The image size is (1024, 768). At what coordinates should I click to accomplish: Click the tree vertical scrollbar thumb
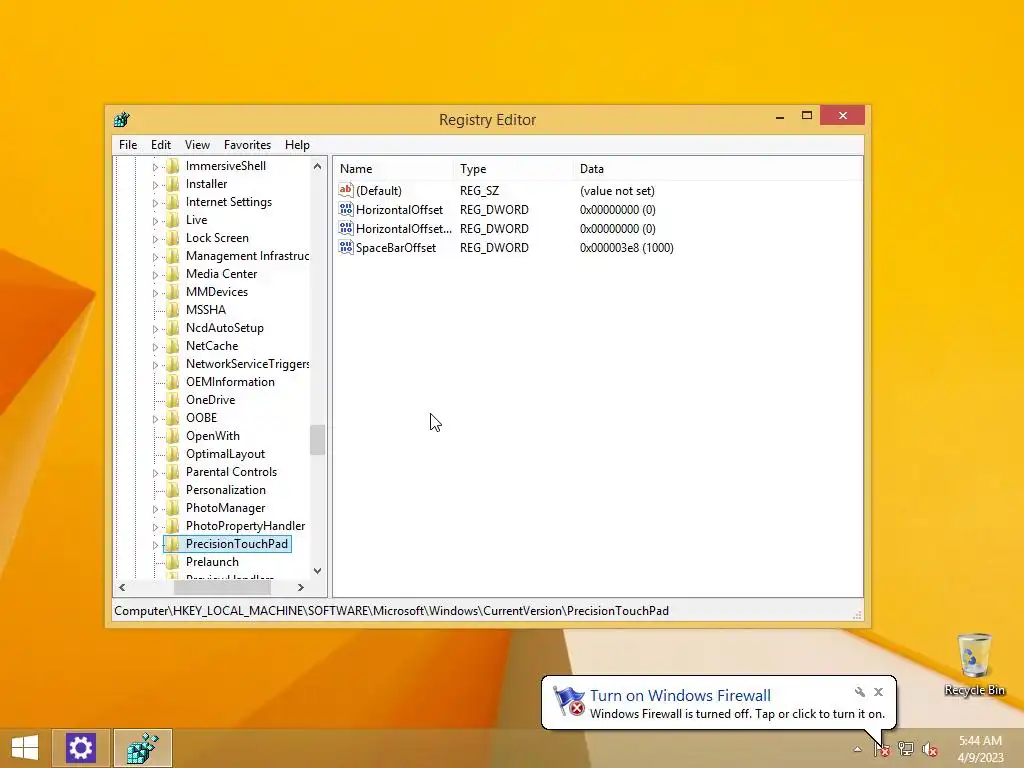pyautogui.click(x=317, y=440)
